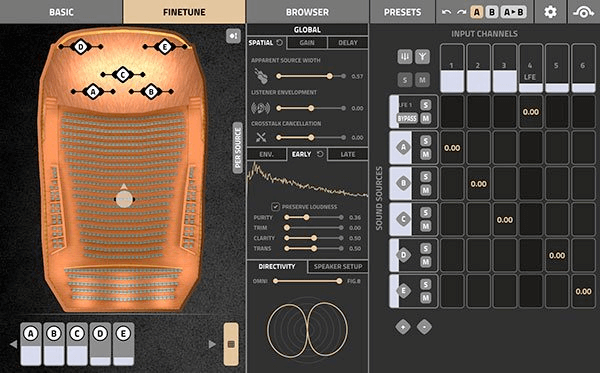
Task: Remove a sound source with minus diamond
Action: [424, 327]
